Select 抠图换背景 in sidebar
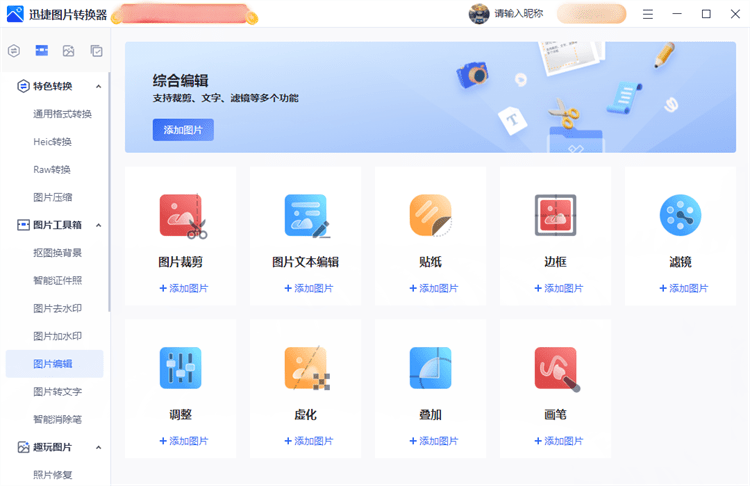This screenshot has width=750, height=486. 58,253
